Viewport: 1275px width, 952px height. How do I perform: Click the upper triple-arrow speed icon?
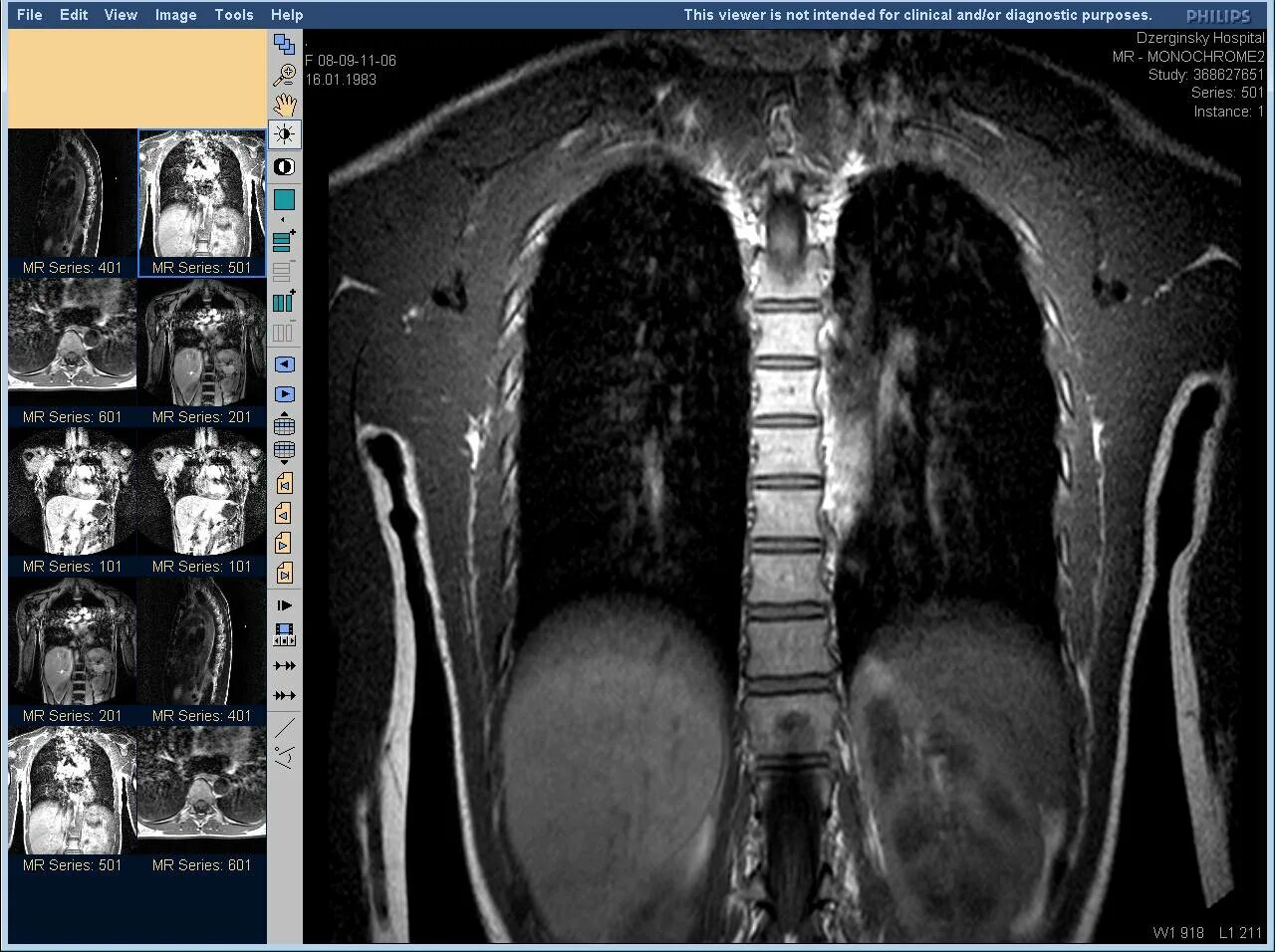(284, 665)
